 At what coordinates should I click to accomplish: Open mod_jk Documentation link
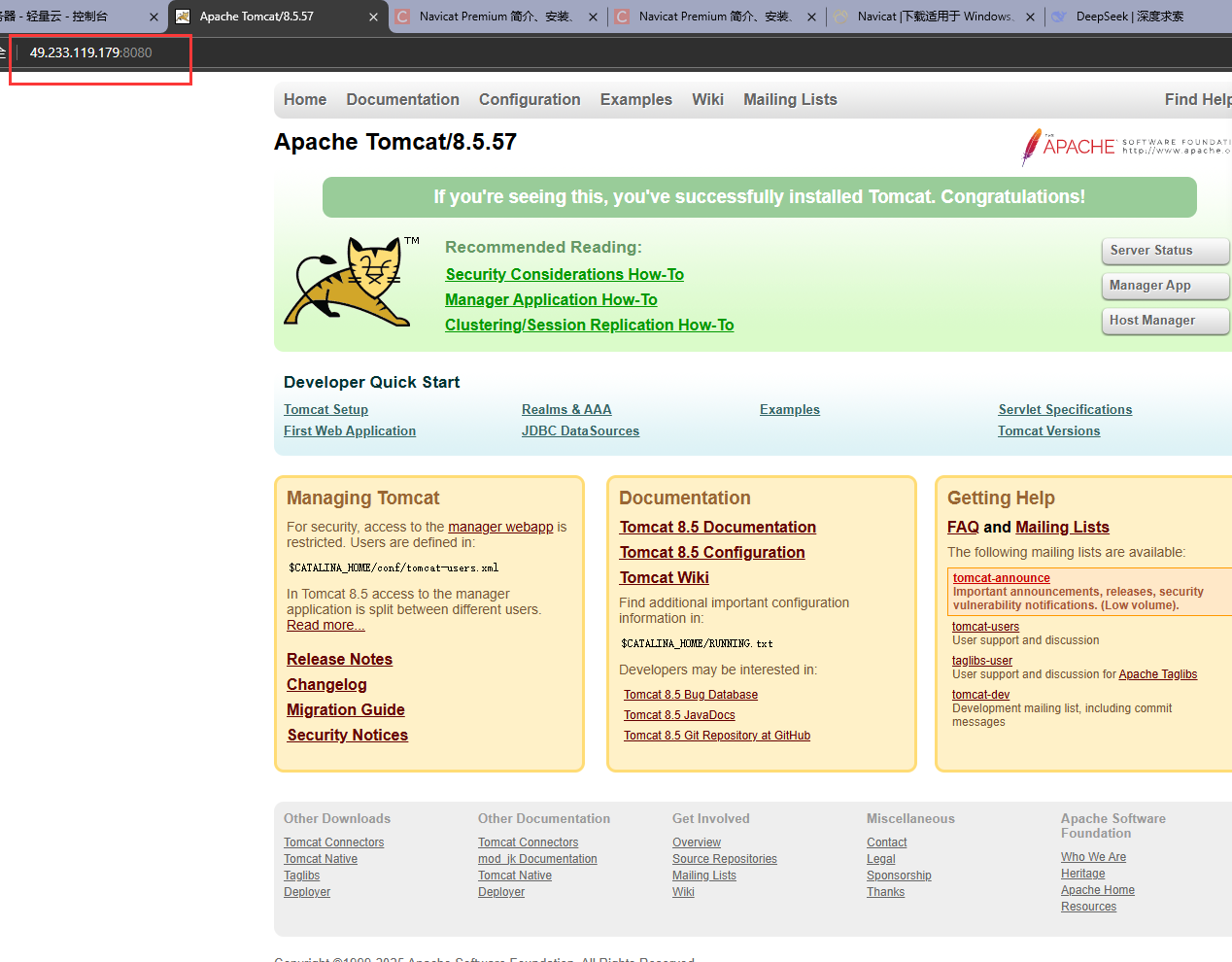tap(537, 859)
